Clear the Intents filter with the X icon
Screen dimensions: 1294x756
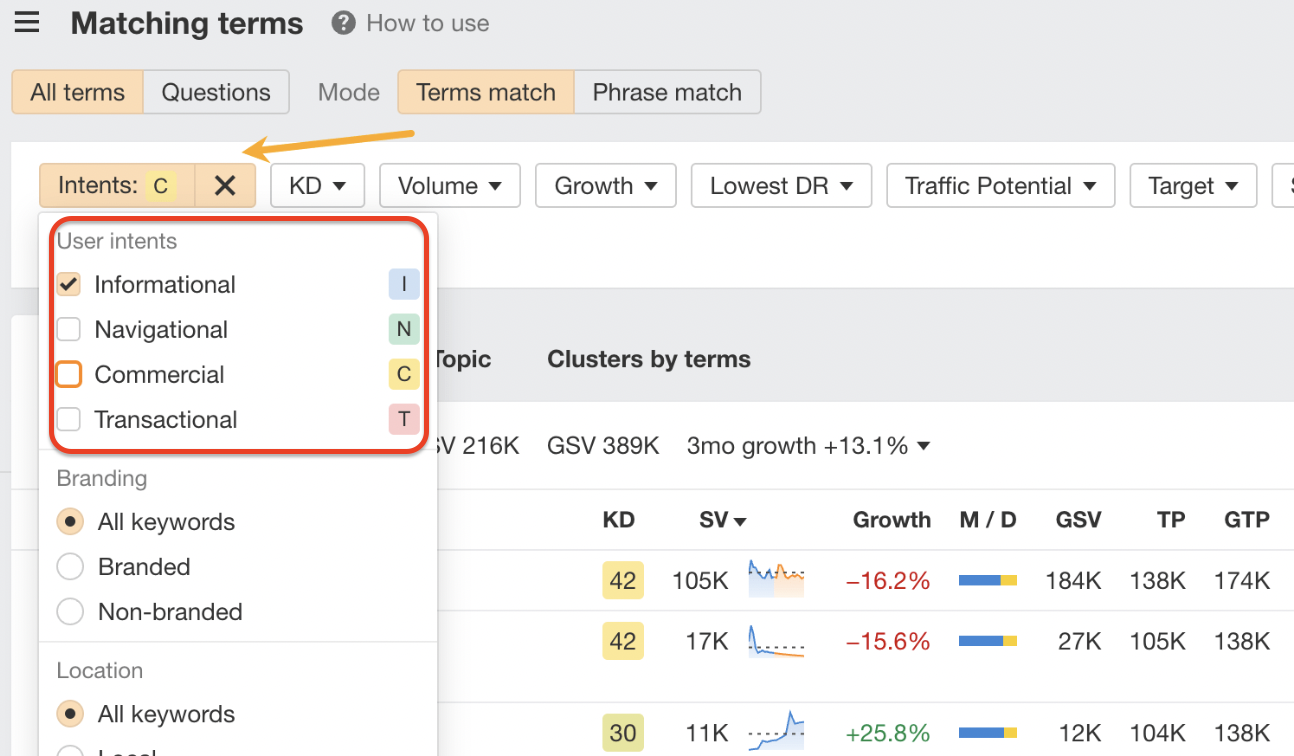224,185
